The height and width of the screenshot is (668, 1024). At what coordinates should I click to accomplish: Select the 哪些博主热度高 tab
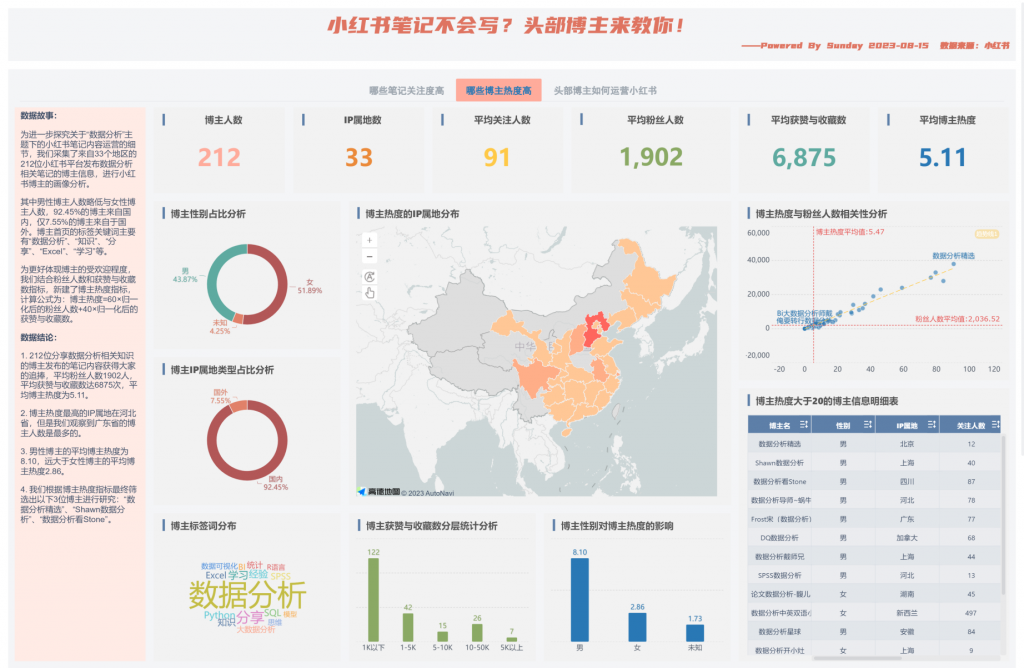499,91
